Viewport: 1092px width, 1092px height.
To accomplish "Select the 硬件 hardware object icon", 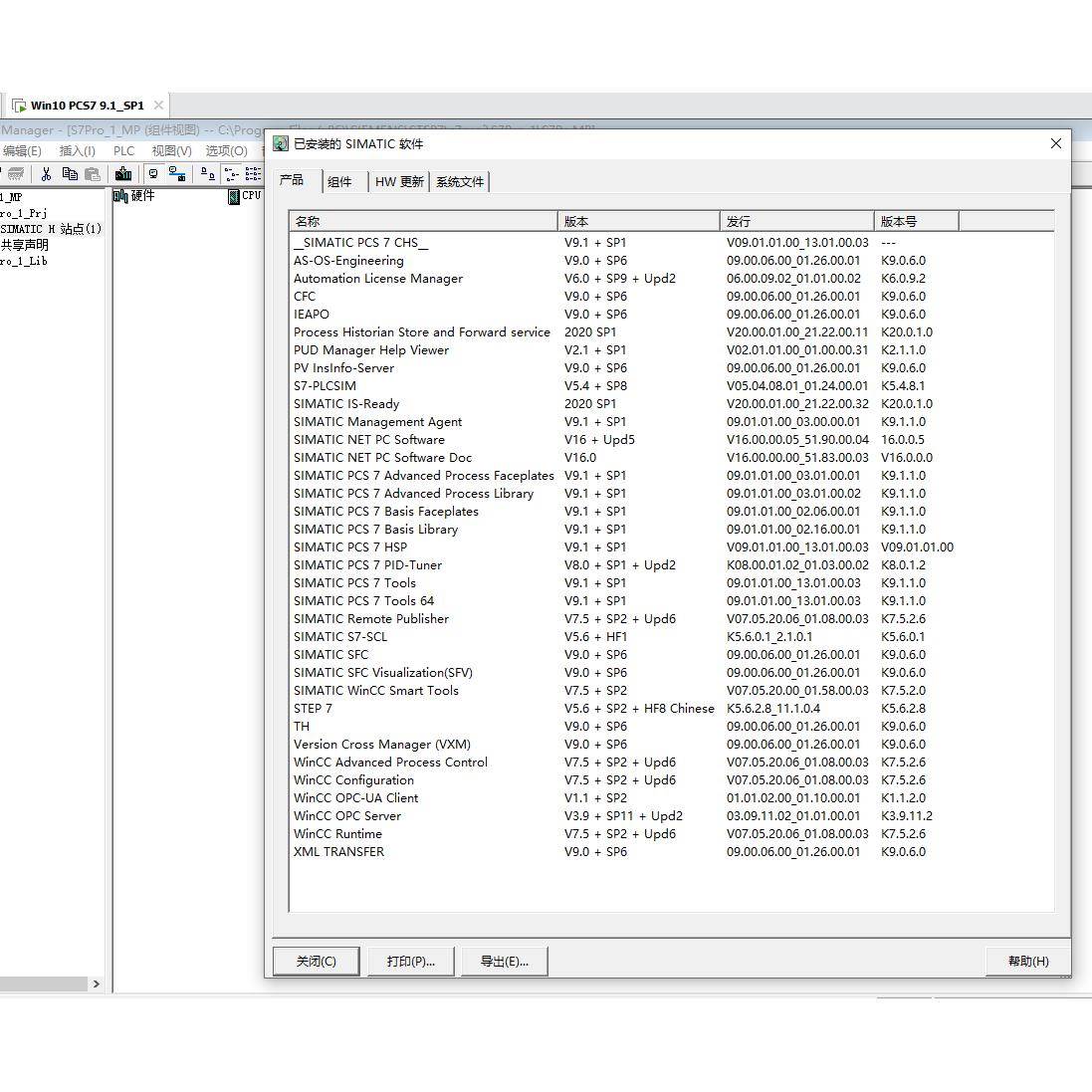I will (x=120, y=196).
